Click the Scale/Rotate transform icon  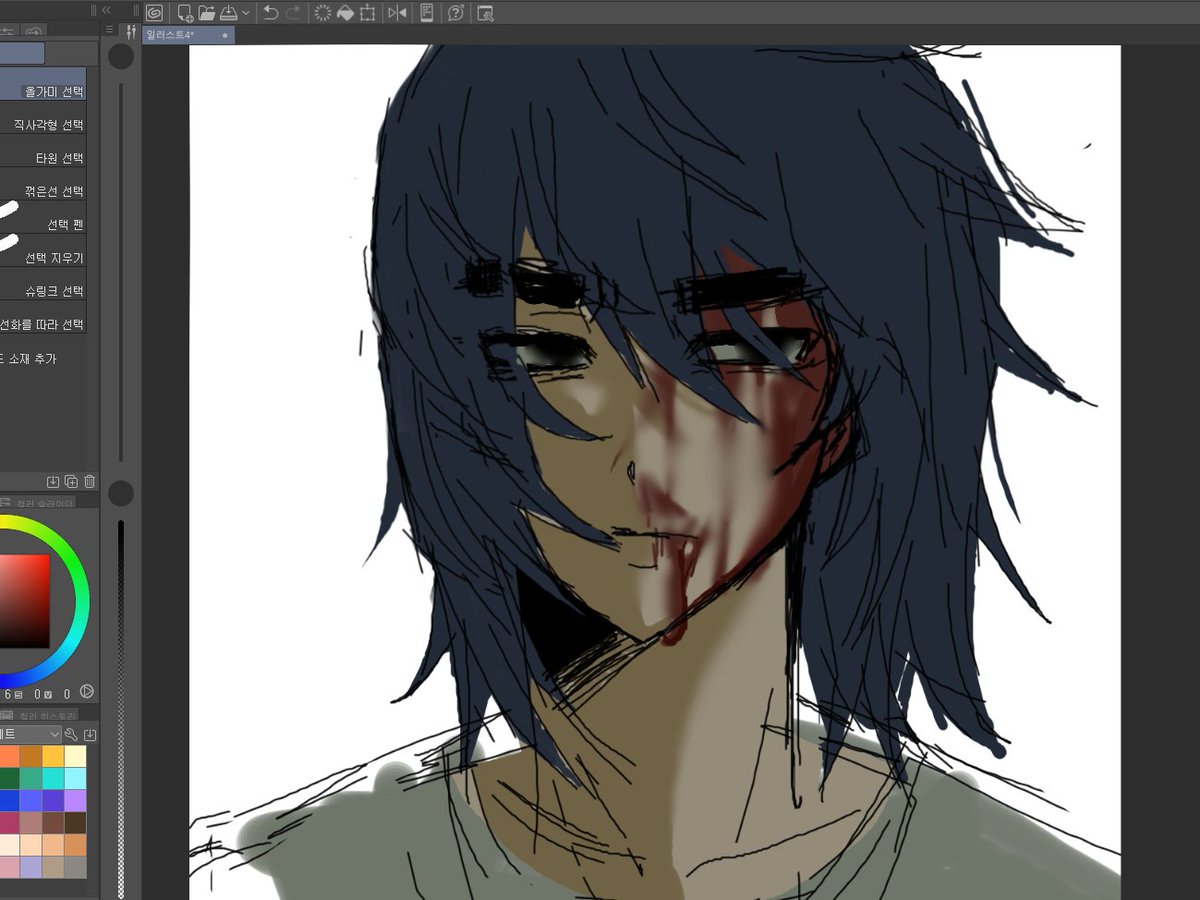[367, 13]
